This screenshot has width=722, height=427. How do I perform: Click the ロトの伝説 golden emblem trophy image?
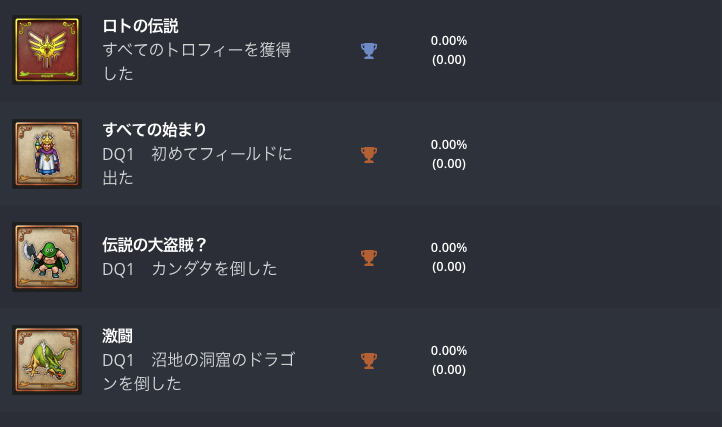coord(47,50)
